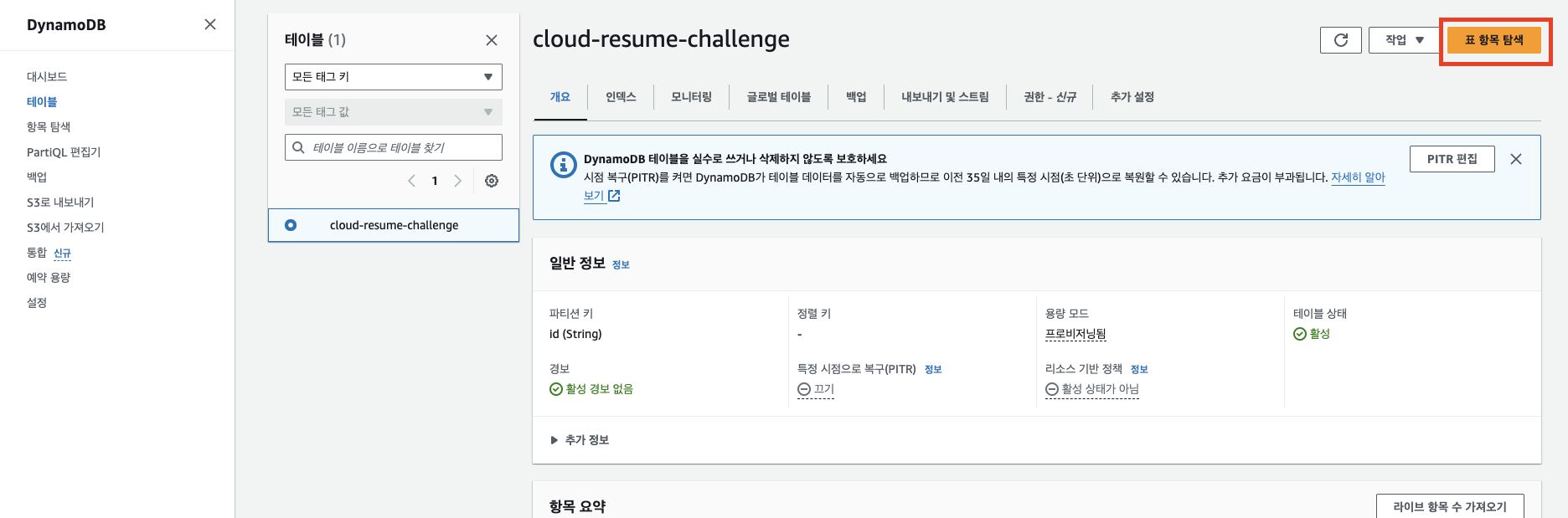
Task: Open the 모든 태그 키 dropdown
Action: [x=394, y=77]
